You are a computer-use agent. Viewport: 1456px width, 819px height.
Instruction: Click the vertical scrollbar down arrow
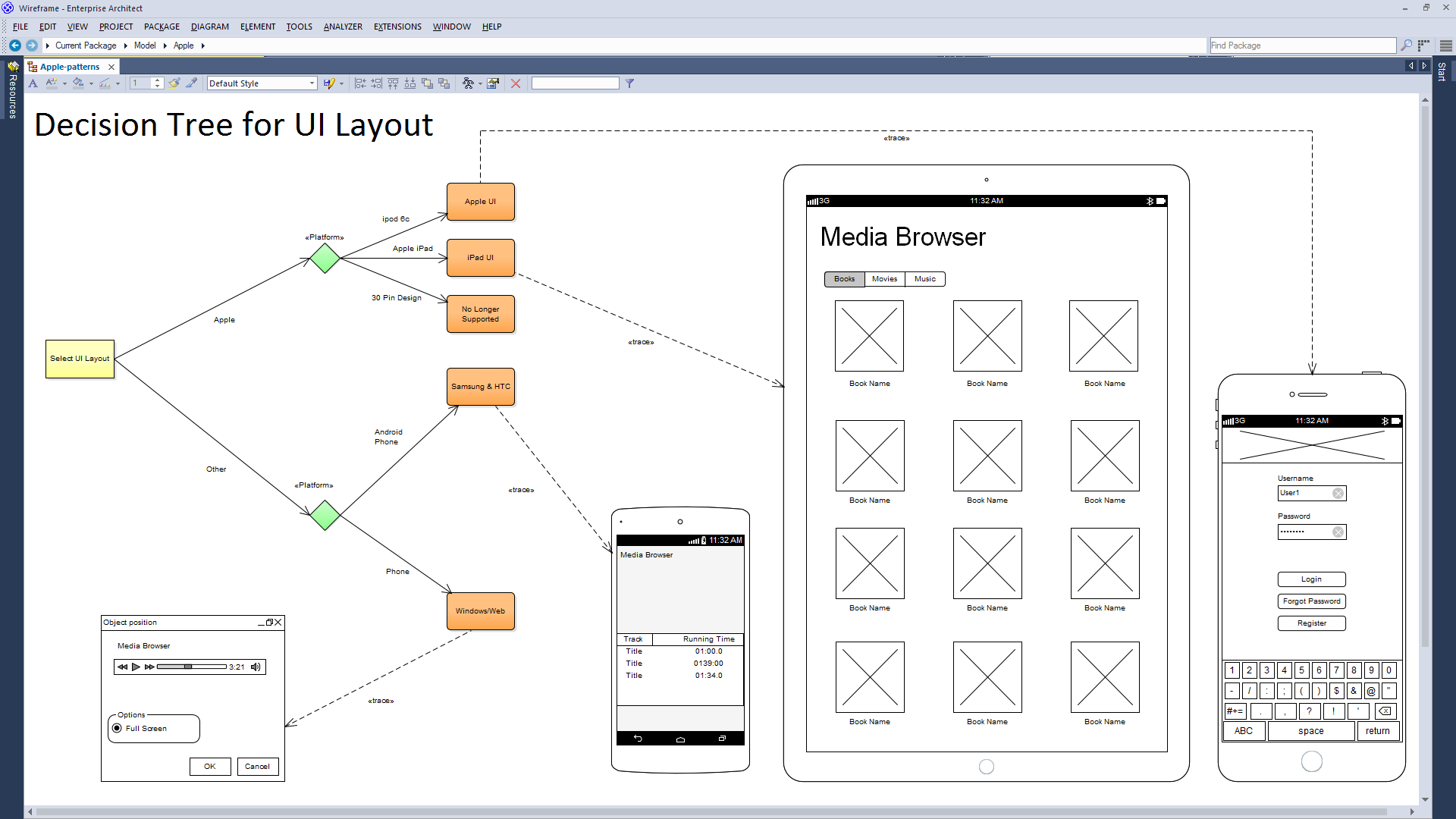tap(1425, 799)
